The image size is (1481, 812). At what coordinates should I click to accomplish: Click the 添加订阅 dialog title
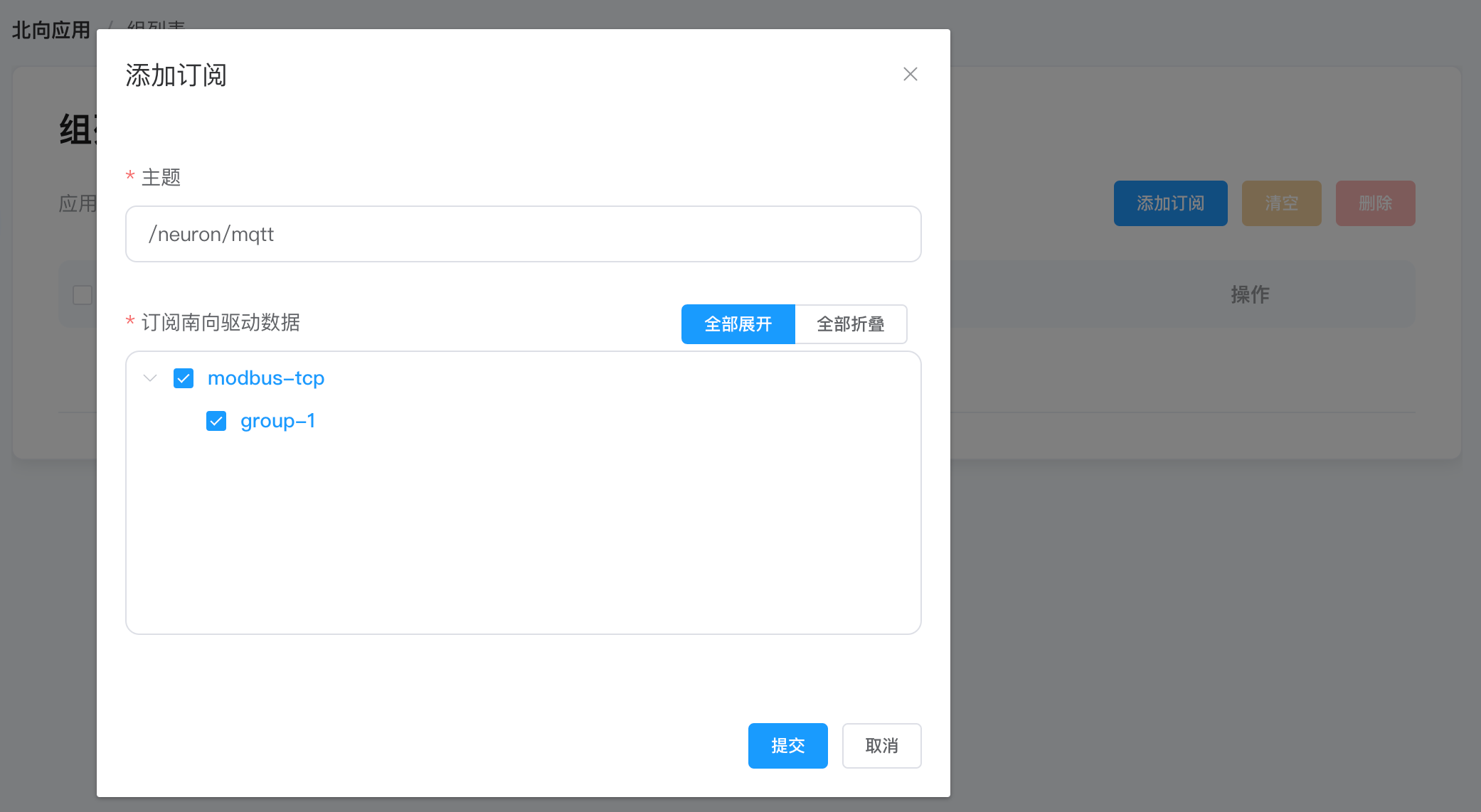pyautogui.click(x=176, y=75)
